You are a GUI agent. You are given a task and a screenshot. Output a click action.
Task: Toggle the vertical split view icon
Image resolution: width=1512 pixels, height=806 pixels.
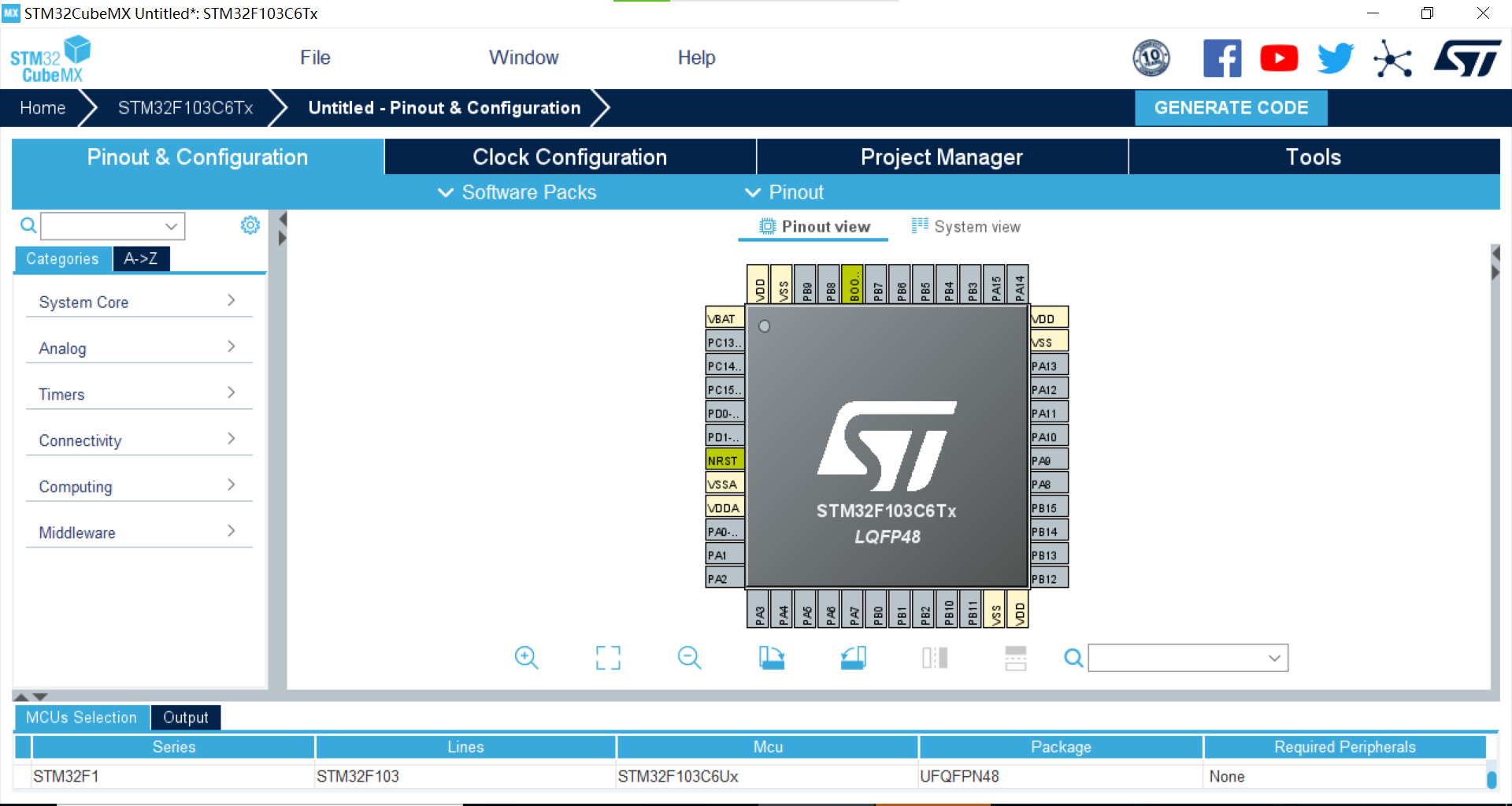(x=935, y=658)
